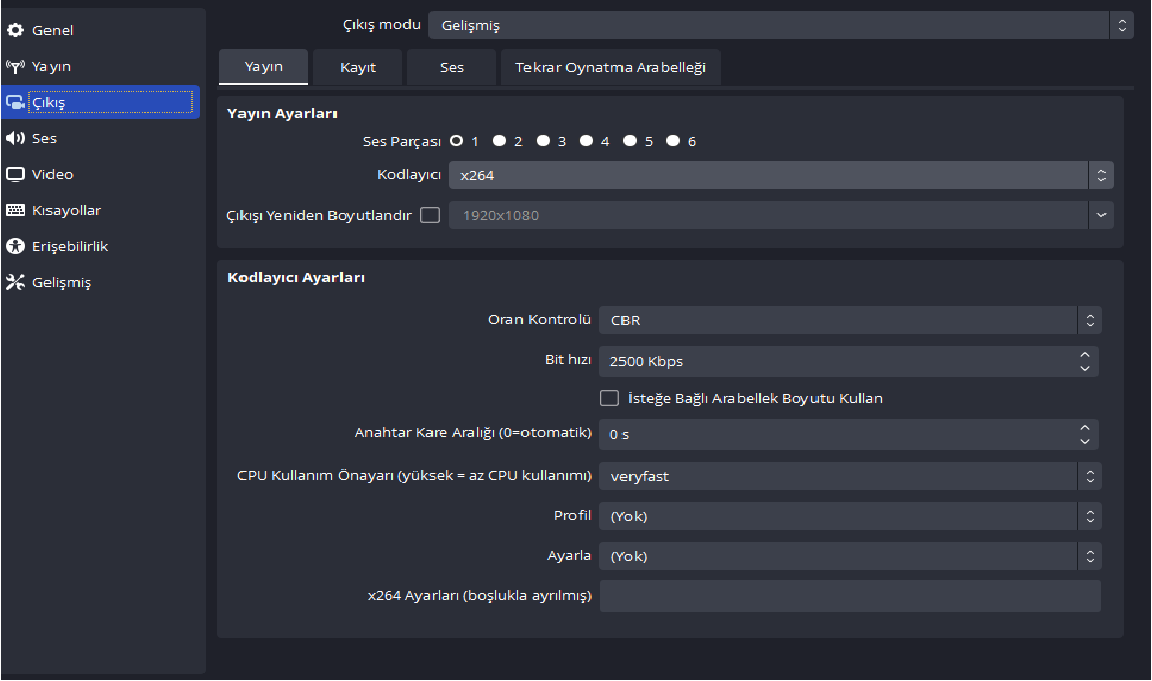Toggle İsteğe Bağlı Arabellek Boyutu Kullan
The image size is (1152, 681).
[609, 398]
